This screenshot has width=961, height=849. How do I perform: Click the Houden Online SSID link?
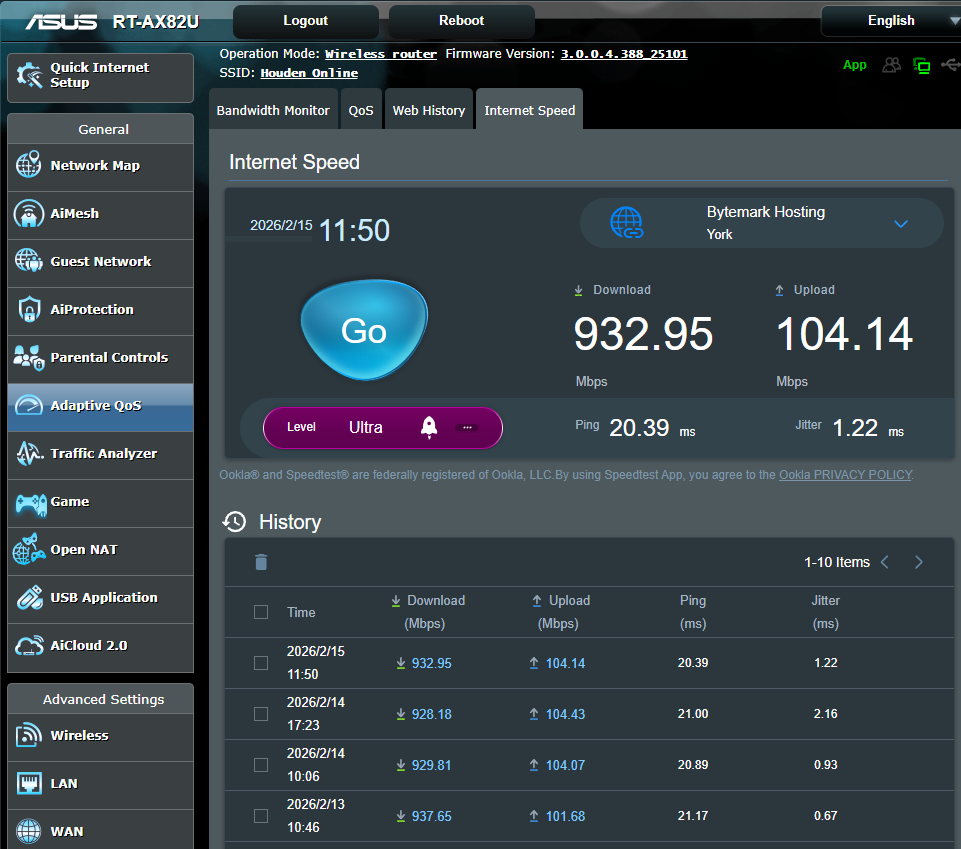pos(309,73)
